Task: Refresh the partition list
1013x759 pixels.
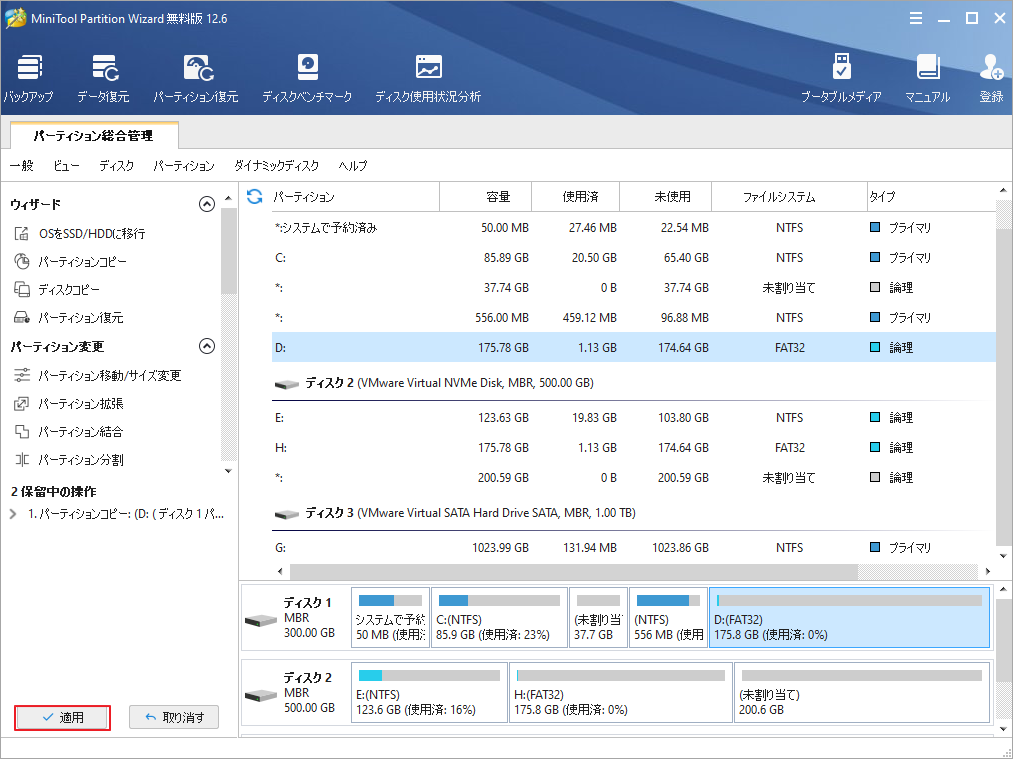Action: tap(255, 196)
